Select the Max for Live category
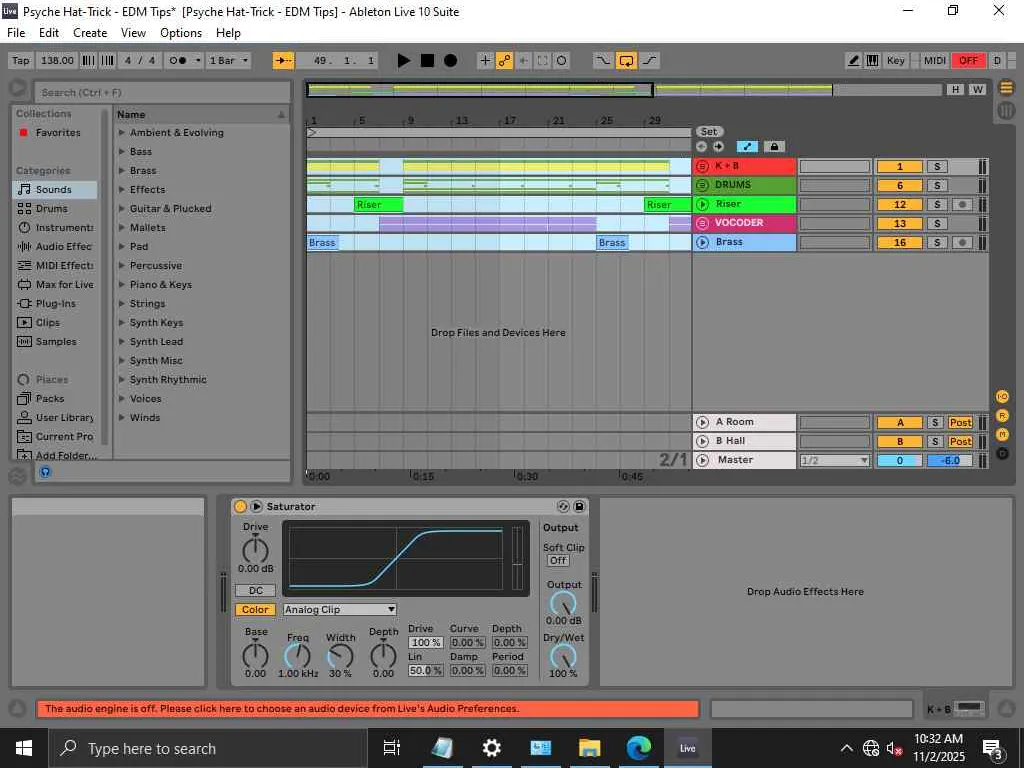Screen dimensions: 1024x768 pos(55,284)
